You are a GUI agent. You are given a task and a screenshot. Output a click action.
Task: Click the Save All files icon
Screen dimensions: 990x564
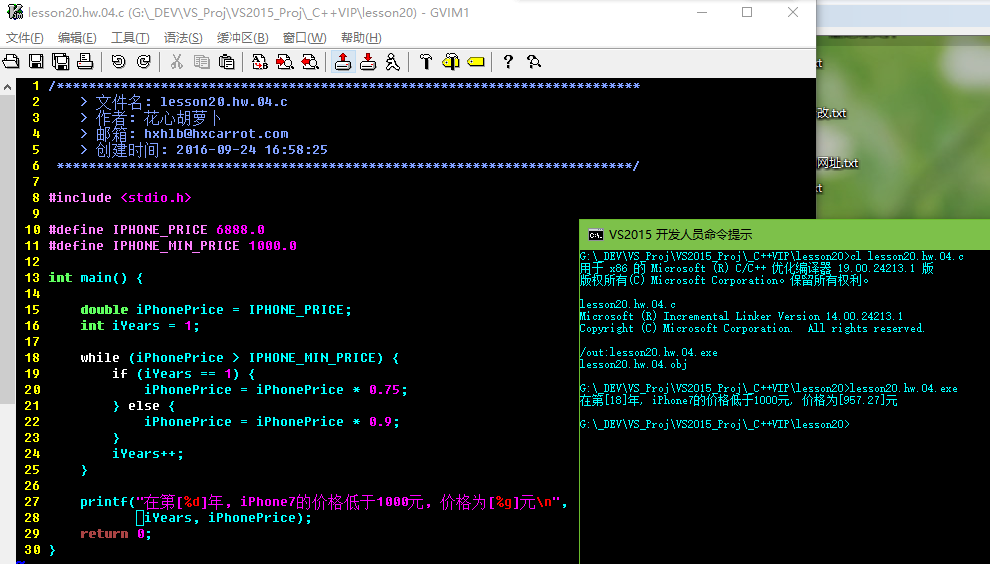pos(61,62)
